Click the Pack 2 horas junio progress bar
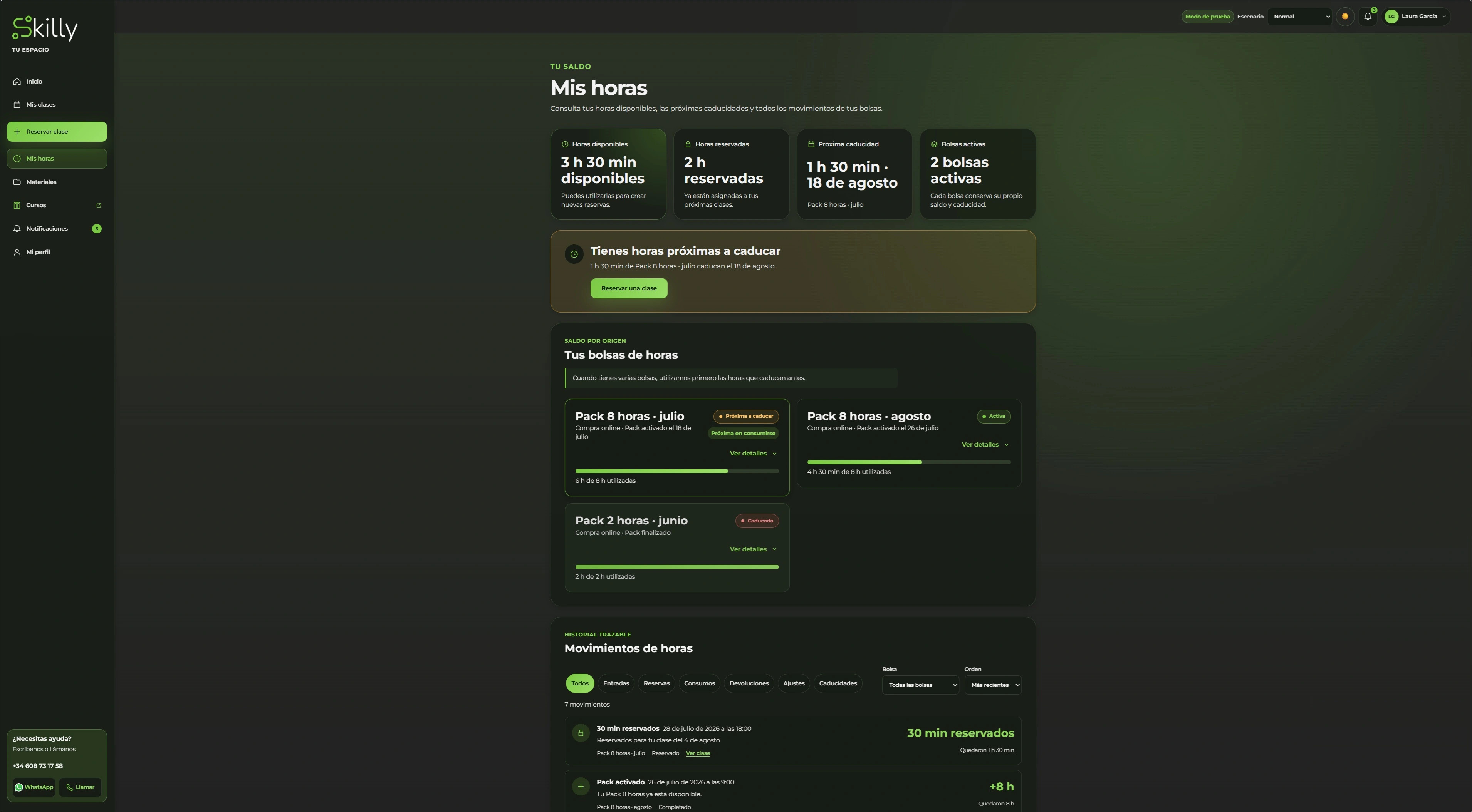 [x=676, y=567]
